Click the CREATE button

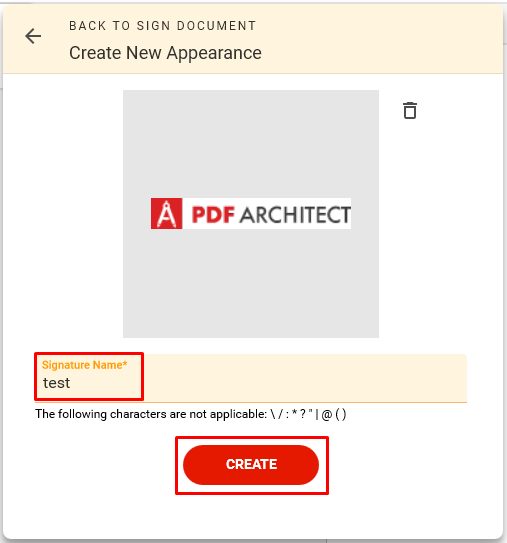click(x=251, y=464)
